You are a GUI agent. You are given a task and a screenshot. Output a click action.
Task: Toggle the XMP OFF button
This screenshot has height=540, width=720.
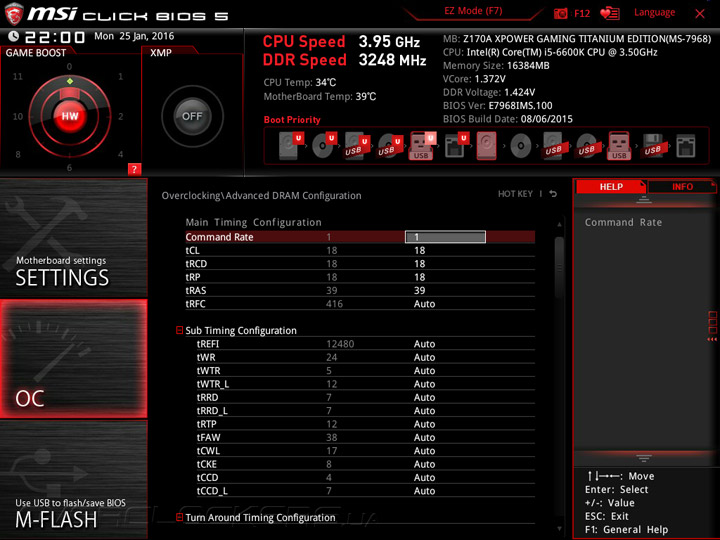pyautogui.click(x=192, y=116)
